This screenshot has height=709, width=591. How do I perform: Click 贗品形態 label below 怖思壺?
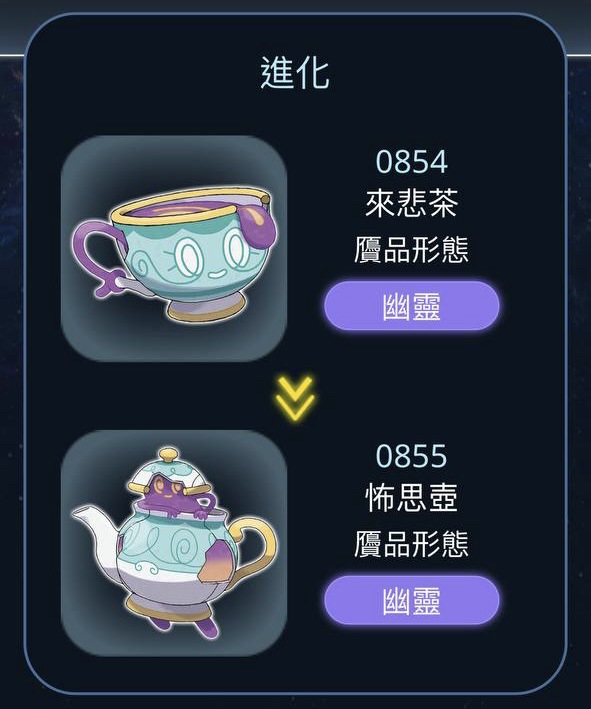411,544
